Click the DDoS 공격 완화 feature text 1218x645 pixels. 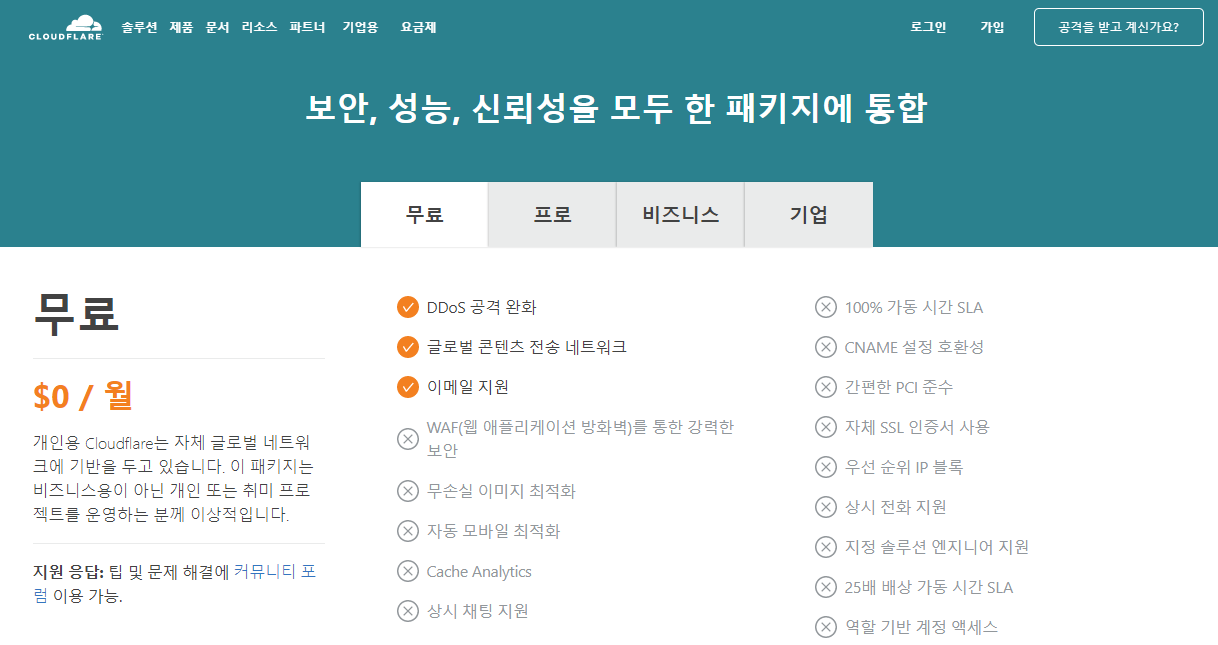482,307
